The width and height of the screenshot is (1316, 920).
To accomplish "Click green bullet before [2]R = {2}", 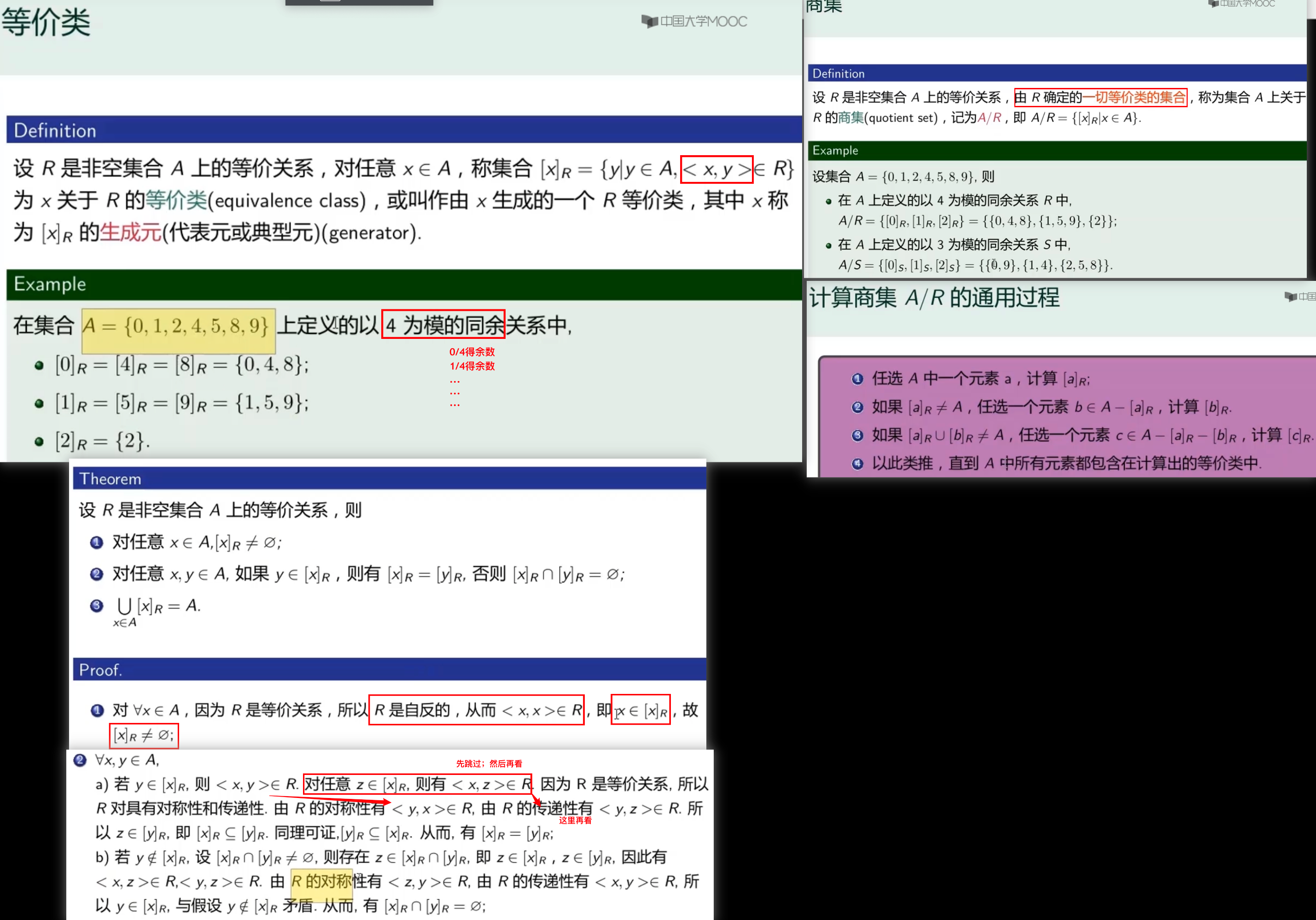I will click(x=39, y=442).
